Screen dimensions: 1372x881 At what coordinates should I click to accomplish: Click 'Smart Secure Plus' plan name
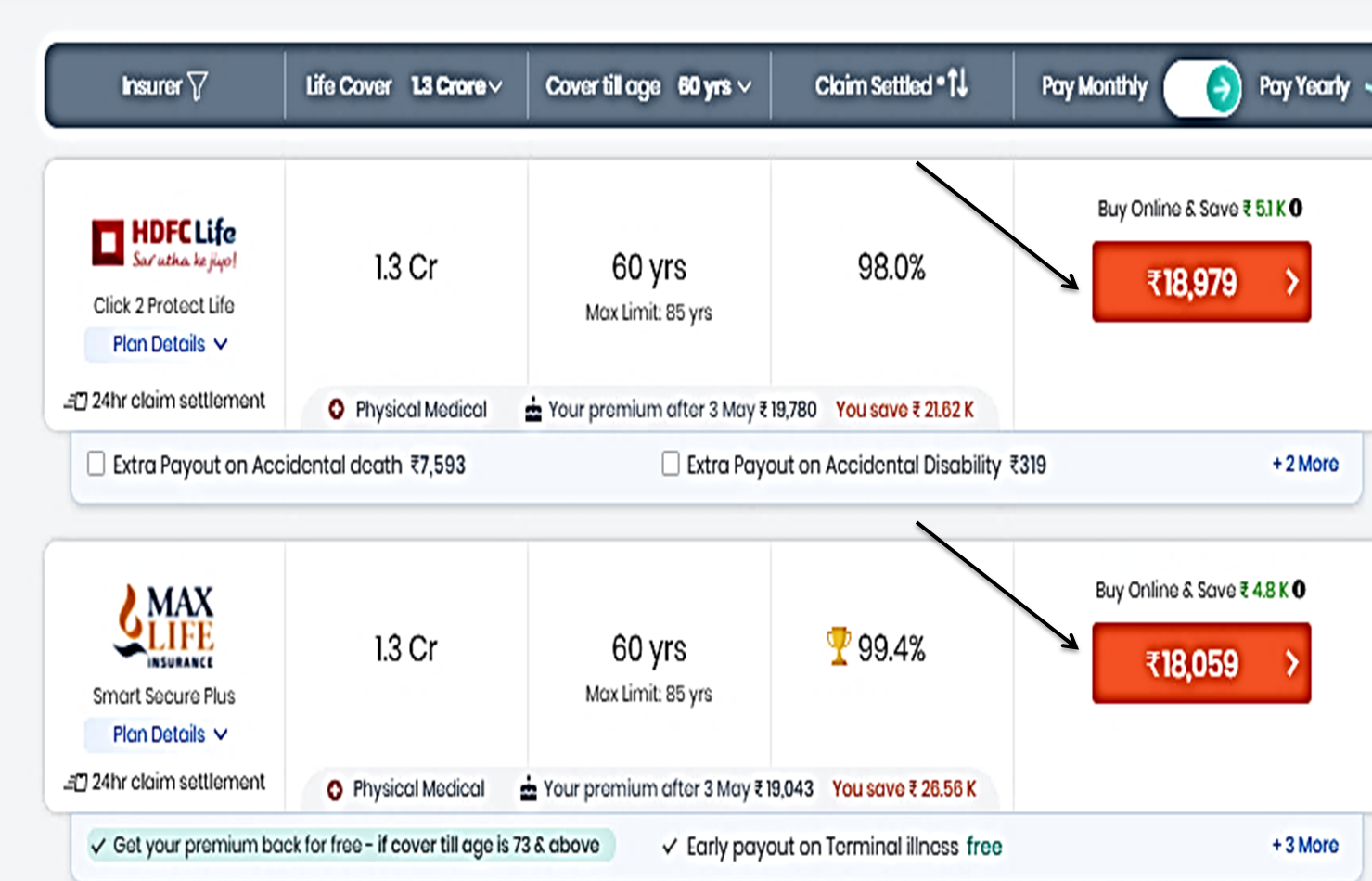[x=164, y=696]
